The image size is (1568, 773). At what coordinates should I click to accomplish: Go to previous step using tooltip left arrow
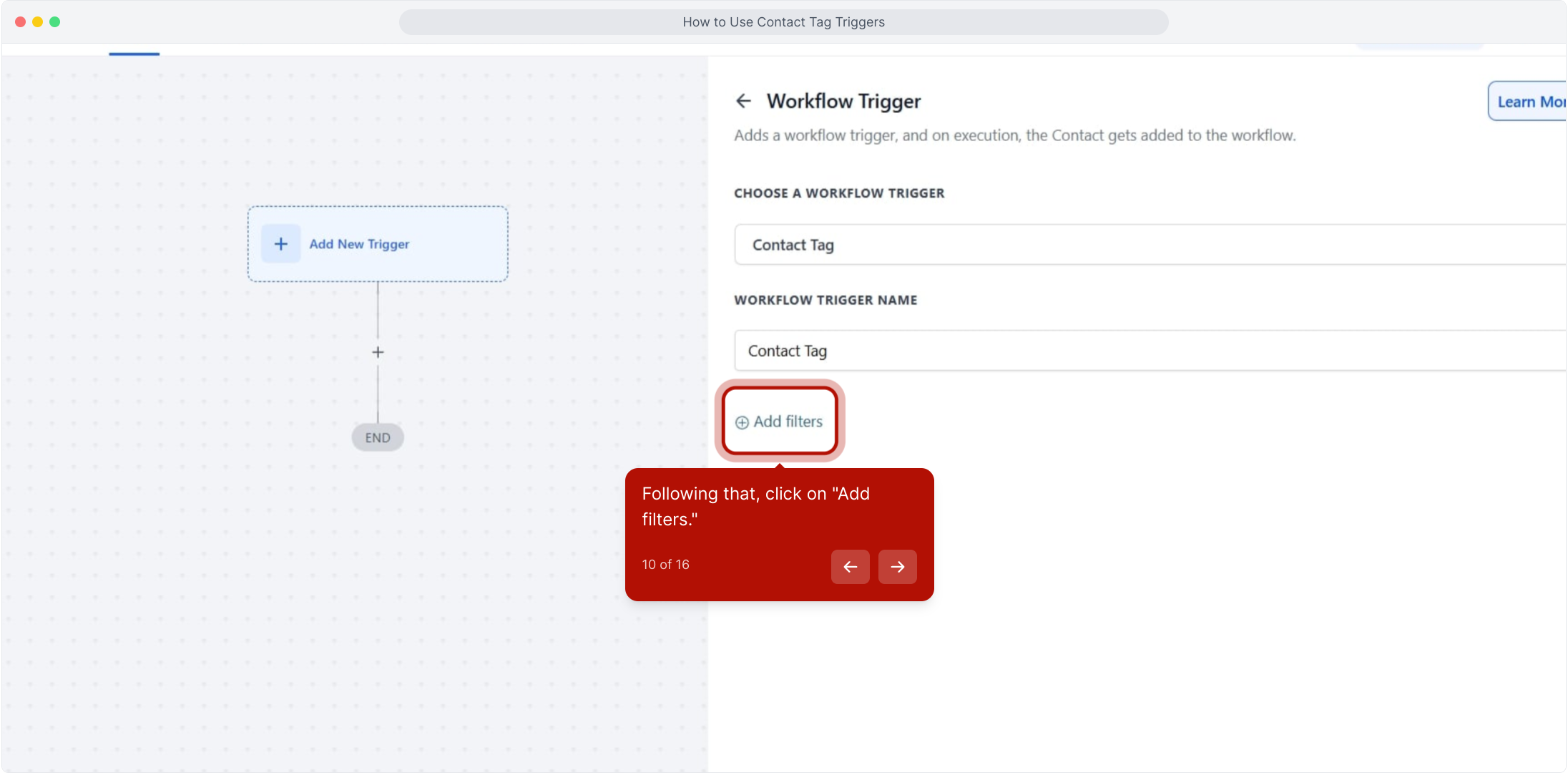(850, 567)
